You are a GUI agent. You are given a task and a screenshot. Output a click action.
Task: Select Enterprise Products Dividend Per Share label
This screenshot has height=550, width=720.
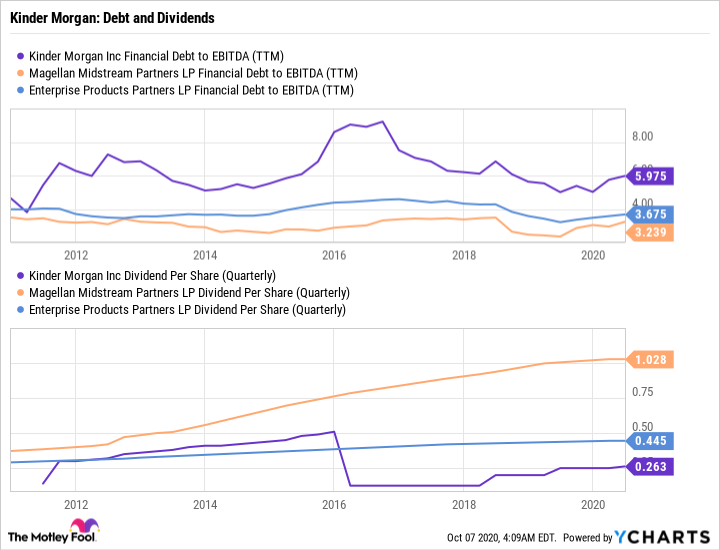188,309
